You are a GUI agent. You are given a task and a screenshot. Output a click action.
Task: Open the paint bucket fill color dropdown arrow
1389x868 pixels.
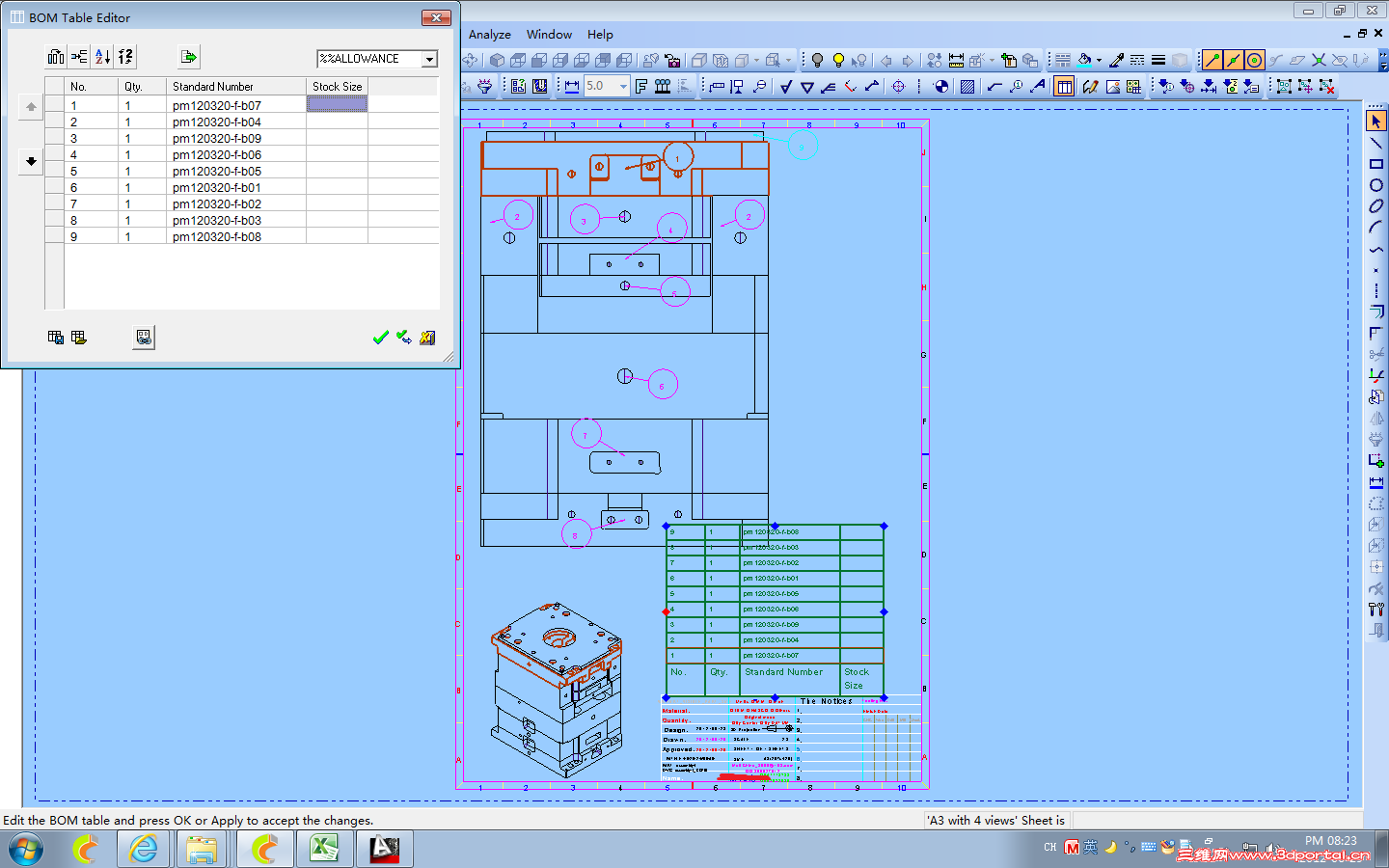(x=1099, y=60)
